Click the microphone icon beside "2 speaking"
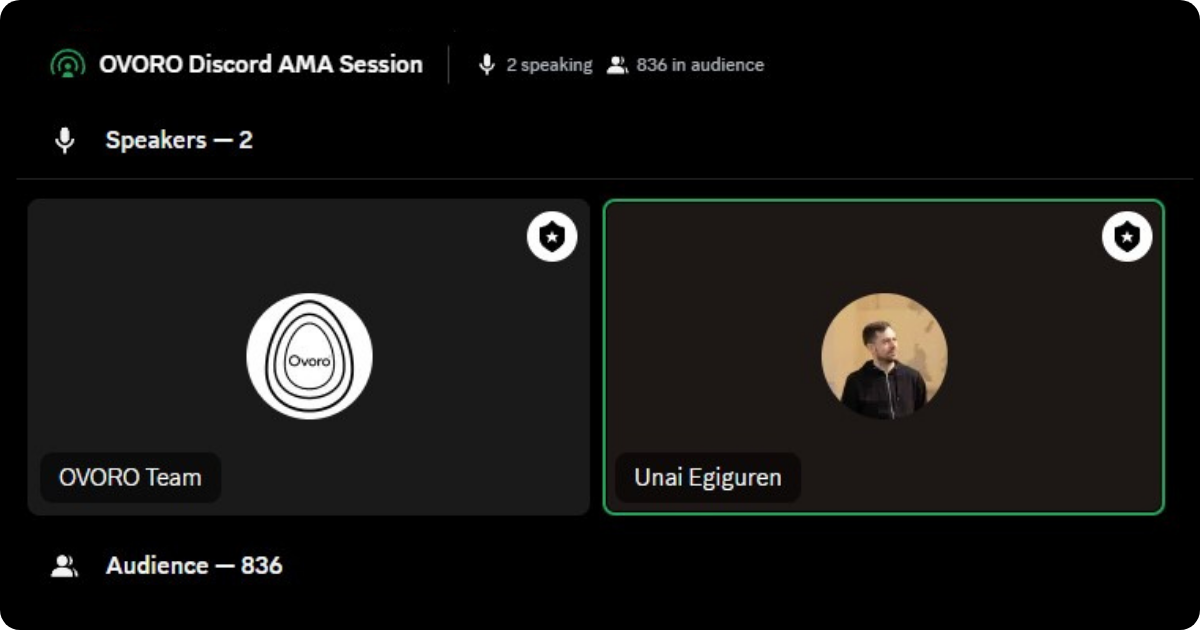This screenshot has width=1200, height=630. tap(487, 65)
